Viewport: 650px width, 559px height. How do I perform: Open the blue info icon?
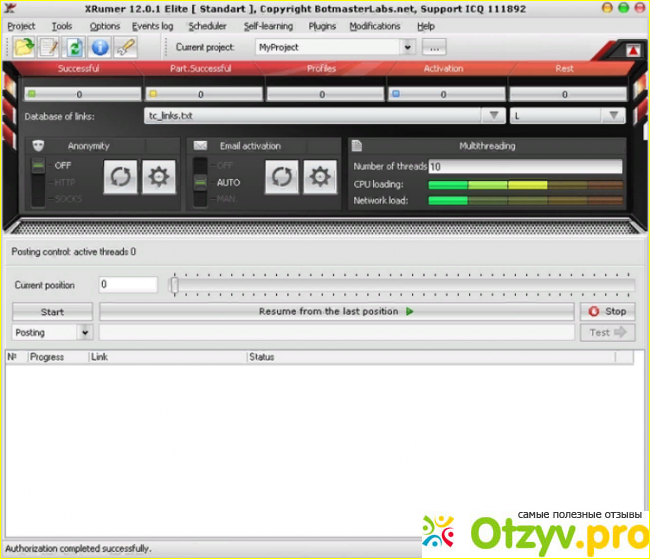point(100,47)
